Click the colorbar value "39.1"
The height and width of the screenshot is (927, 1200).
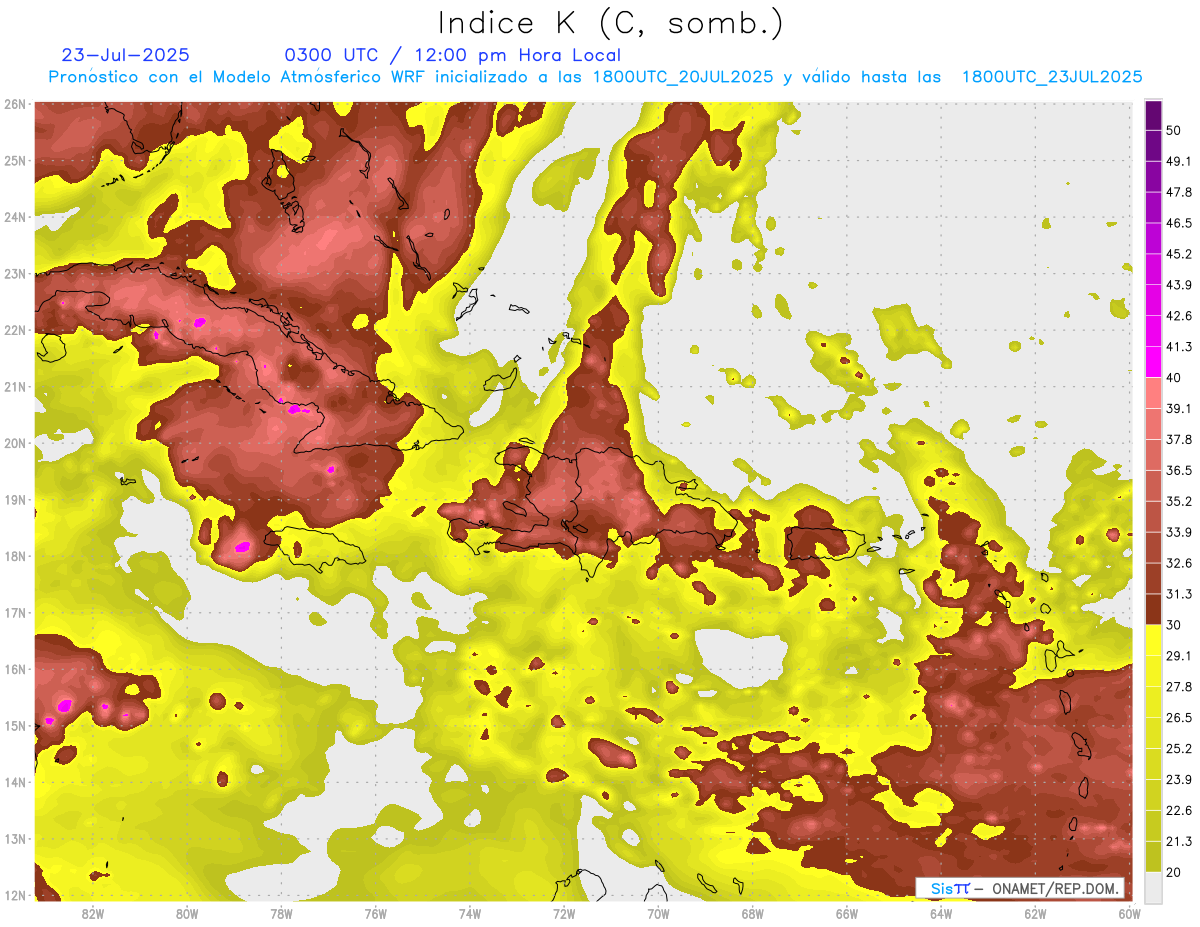pyautogui.click(x=1178, y=408)
